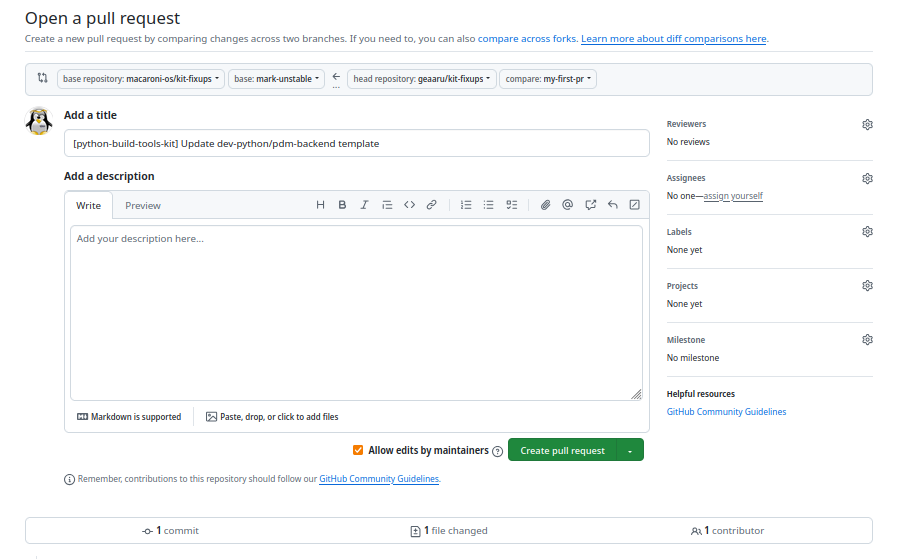This screenshot has height=559, width=906.
Task: Click the help icon beside maintainers edits
Action: tap(497, 451)
